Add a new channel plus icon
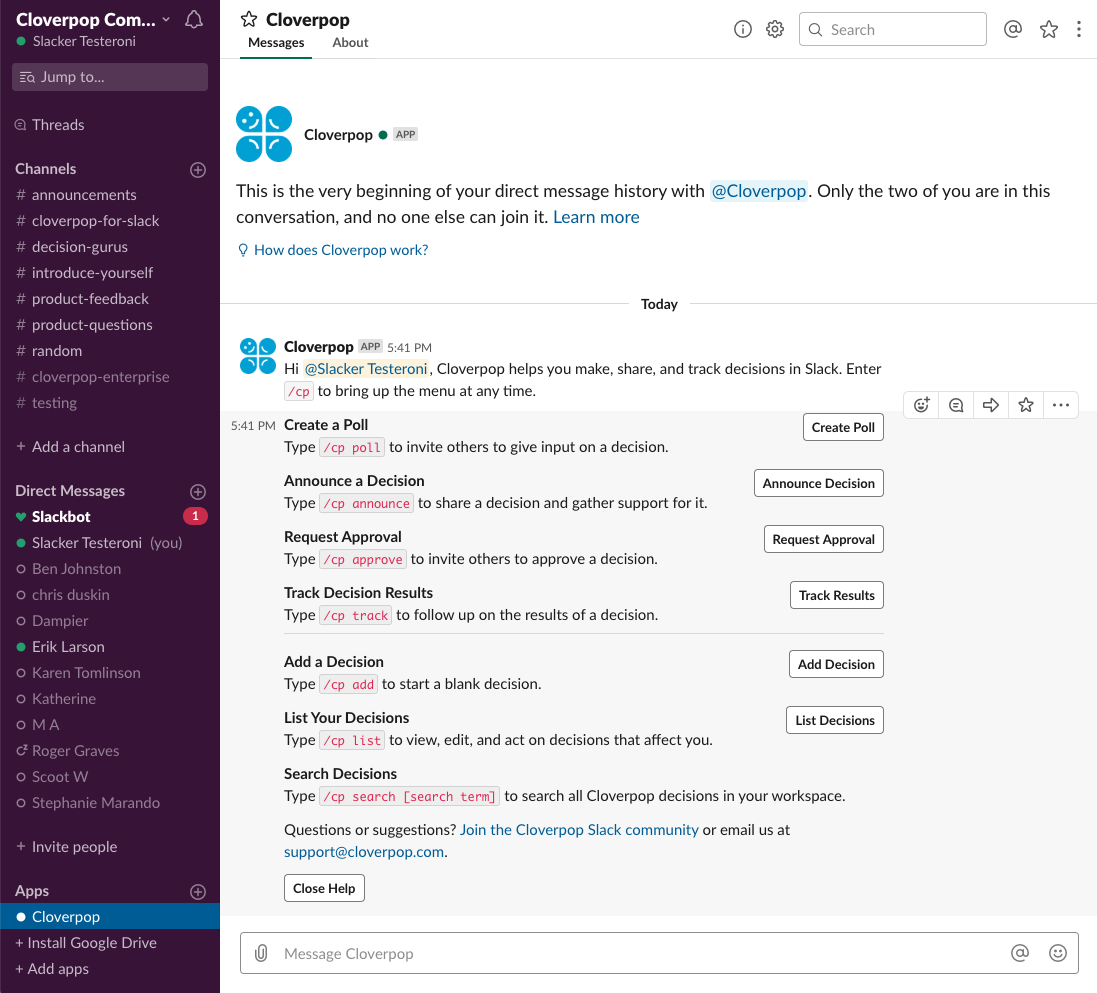 tap(198, 170)
